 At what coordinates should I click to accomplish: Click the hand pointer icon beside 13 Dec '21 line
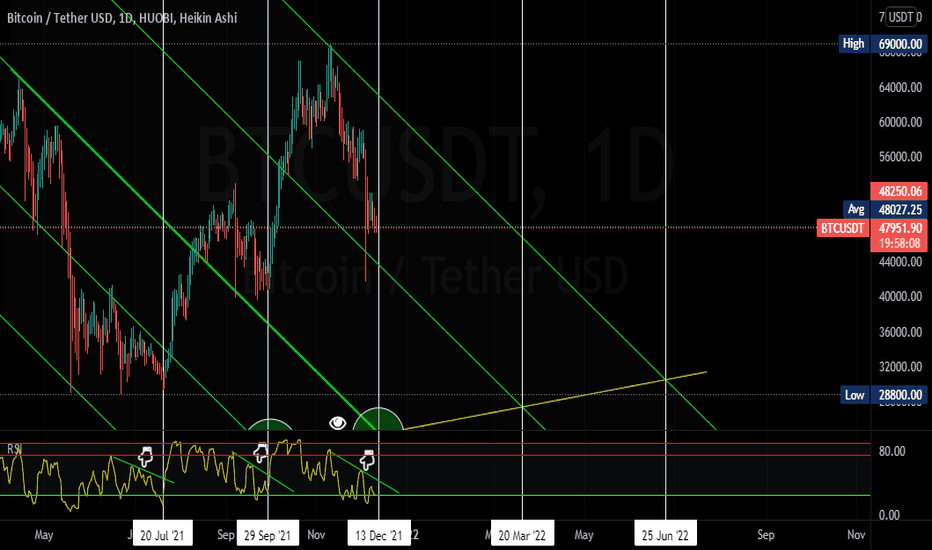tap(368, 460)
